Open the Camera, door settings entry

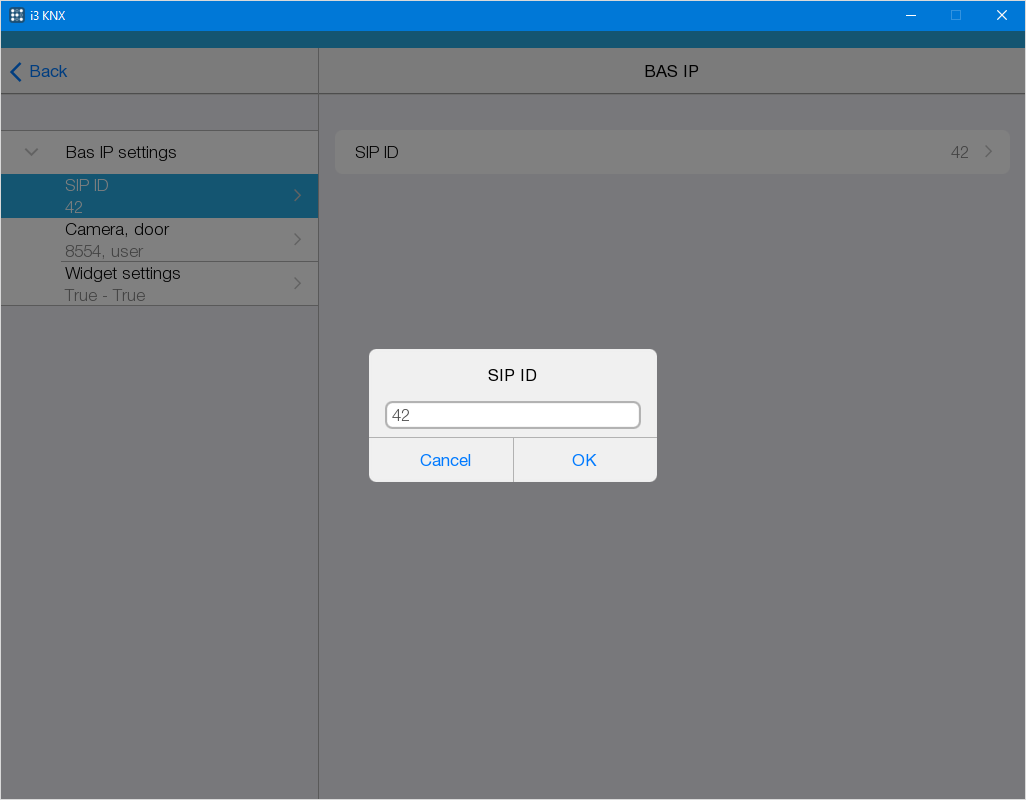tap(160, 240)
